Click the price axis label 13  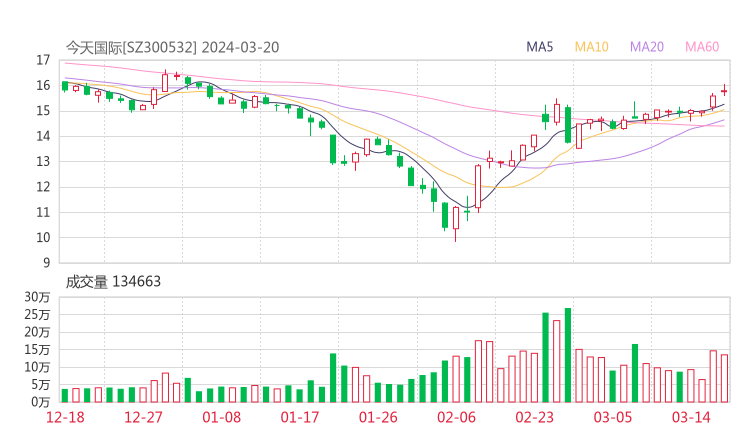(x=43, y=162)
